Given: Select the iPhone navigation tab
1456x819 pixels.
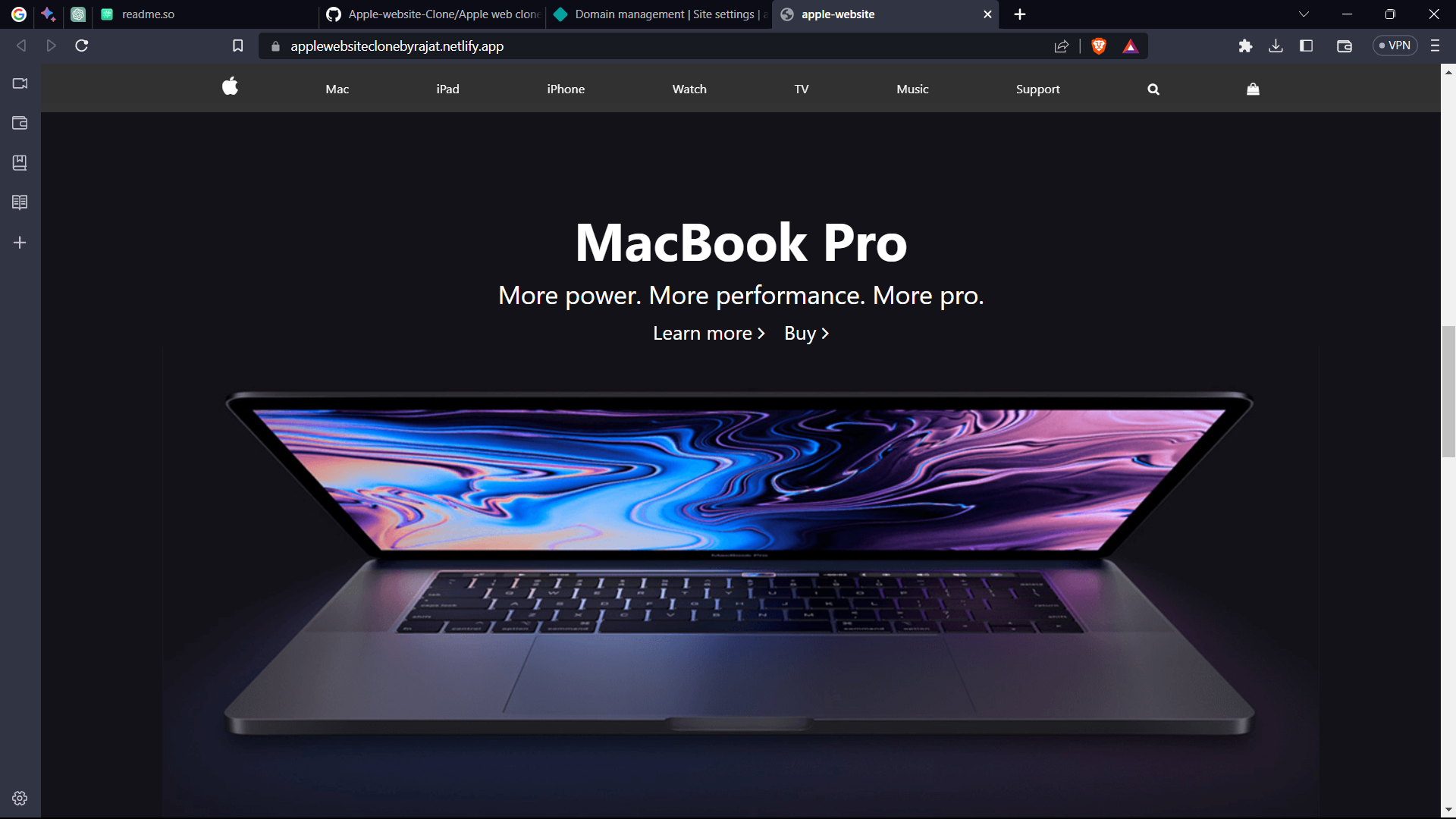Looking at the screenshot, I should (565, 89).
